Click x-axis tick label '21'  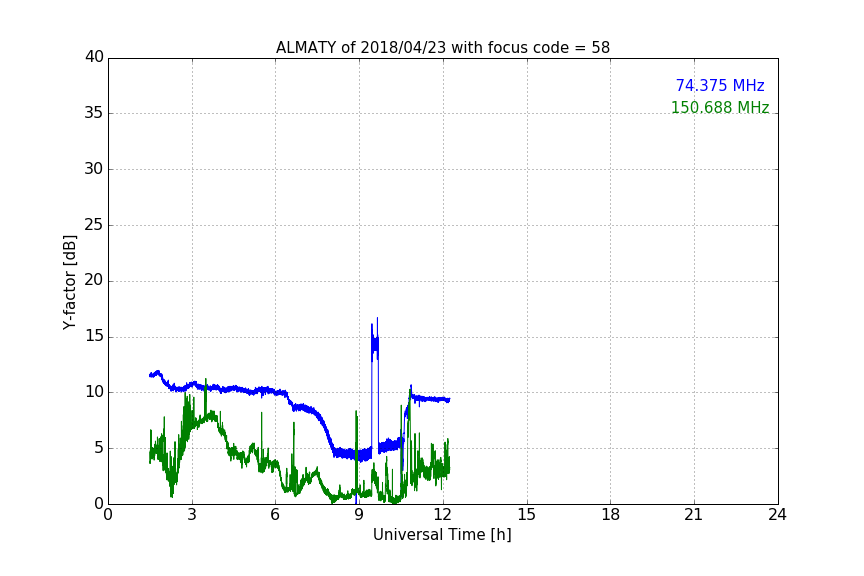coord(694,515)
